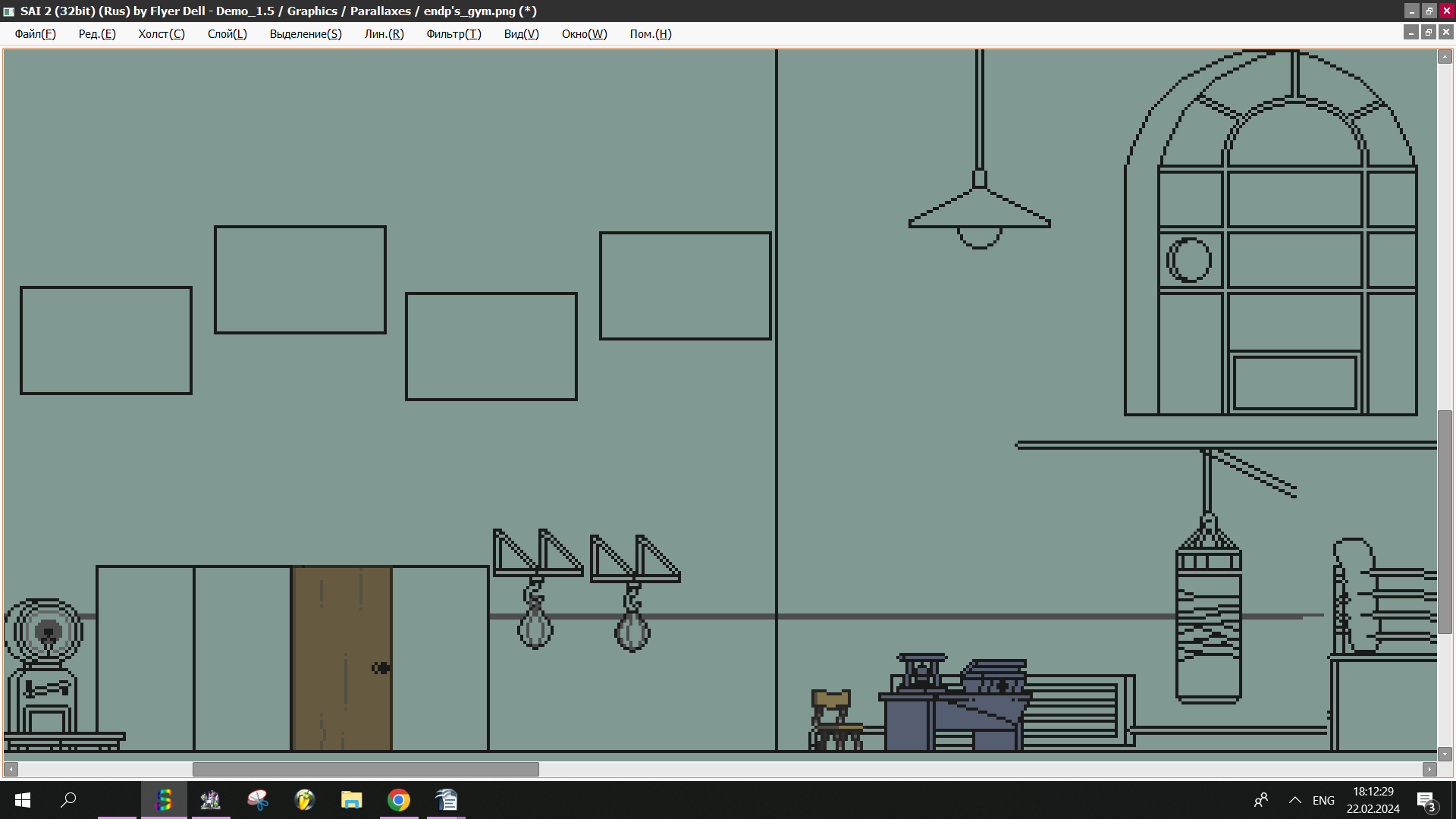Click the vertical scrollbar down arrow
This screenshot has height=819, width=1456.
coord(1445,754)
